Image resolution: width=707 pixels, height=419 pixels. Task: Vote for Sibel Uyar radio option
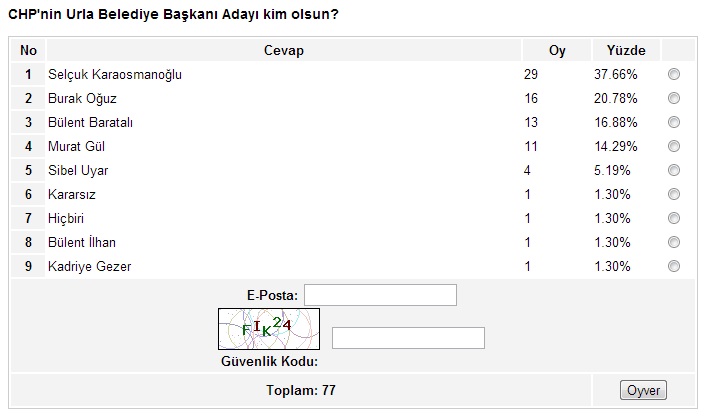coord(673,171)
